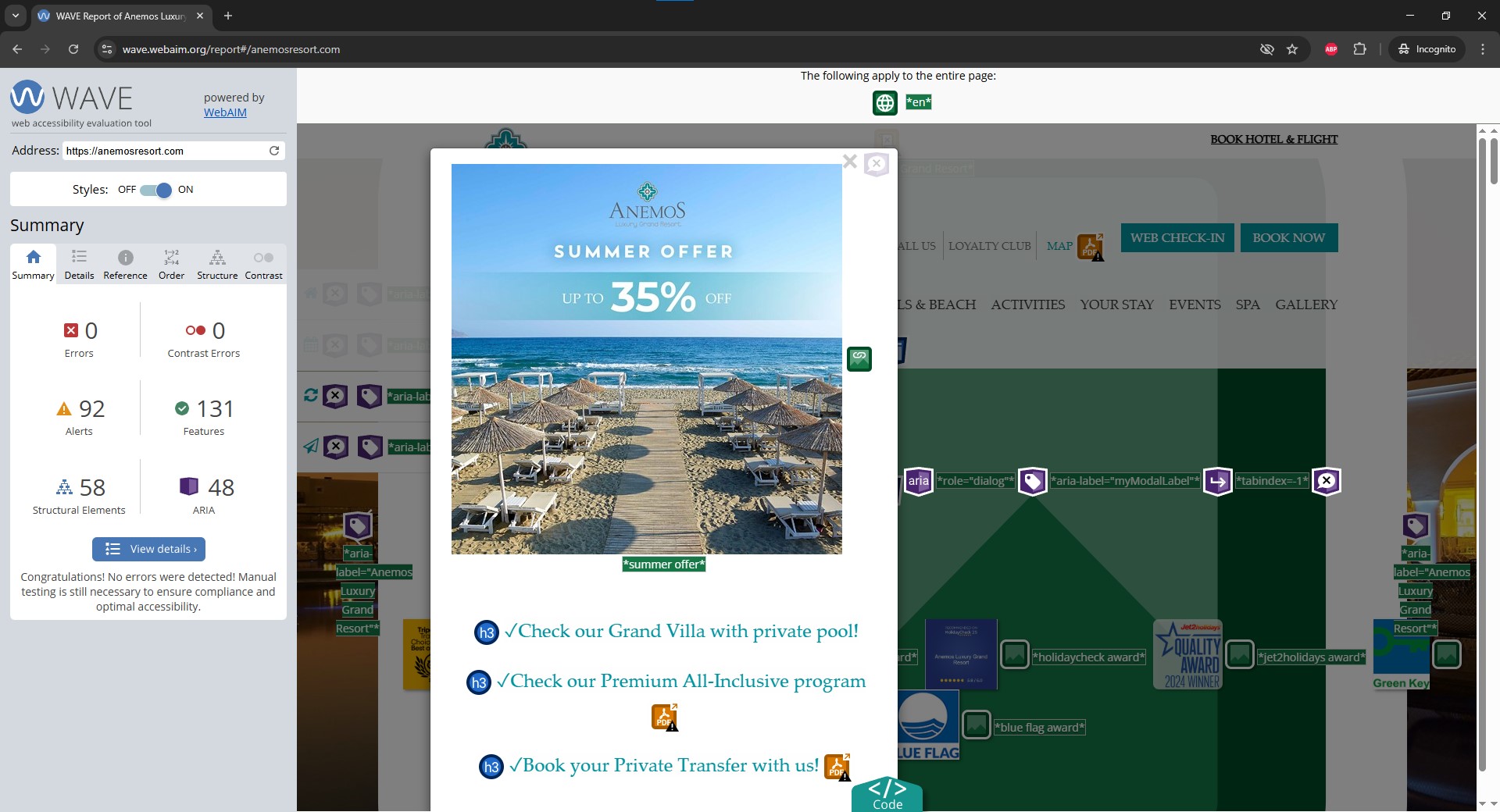This screenshot has width=1500, height=812.
Task: Reload the page via browser refresh button
Action: coord(73,49)
